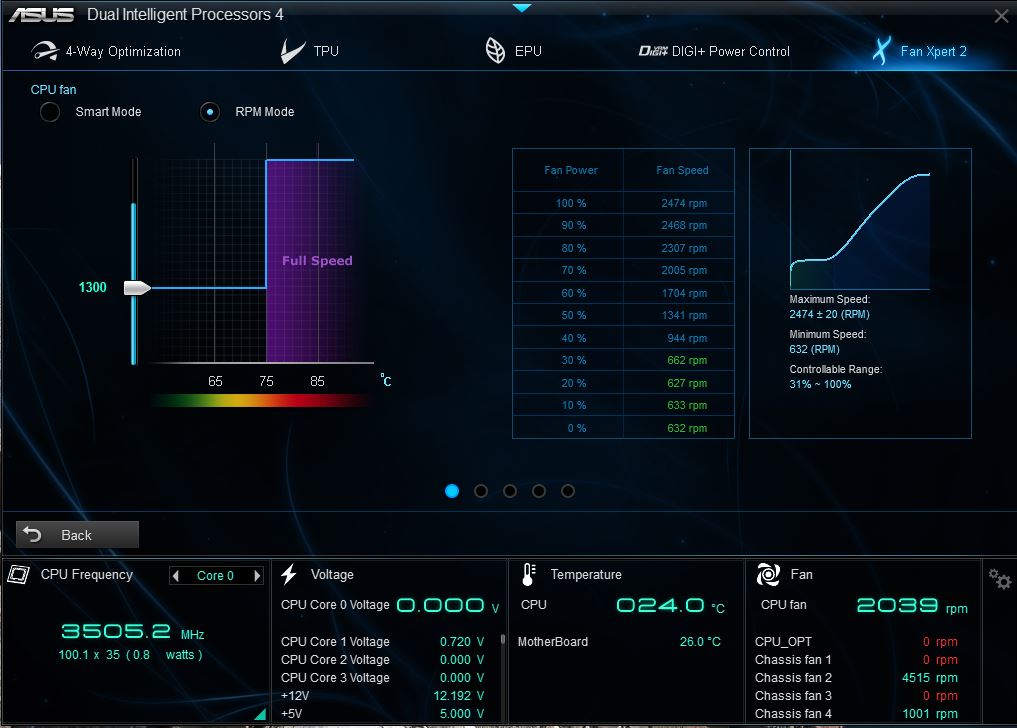The width and height of the screenshot is (1017, 728).
Task: Click the Voltage lightning bolt icon
Action: pyautogui.click(x=289, y=574)
